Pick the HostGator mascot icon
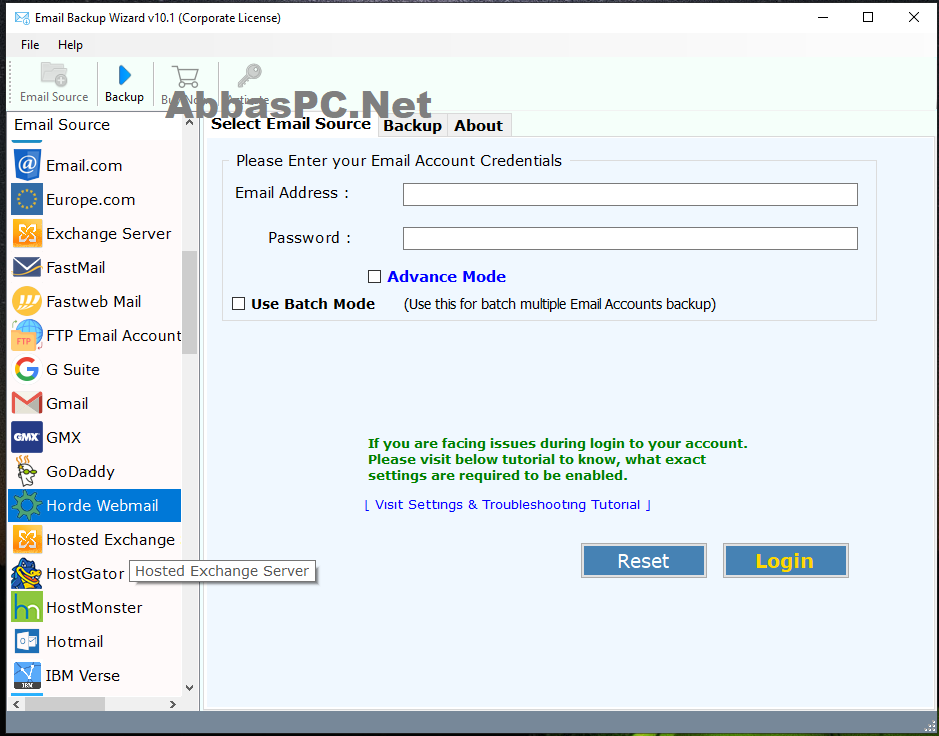Viewport: 939px width, 736px height. pyautogui.click(x=27, y=573)
